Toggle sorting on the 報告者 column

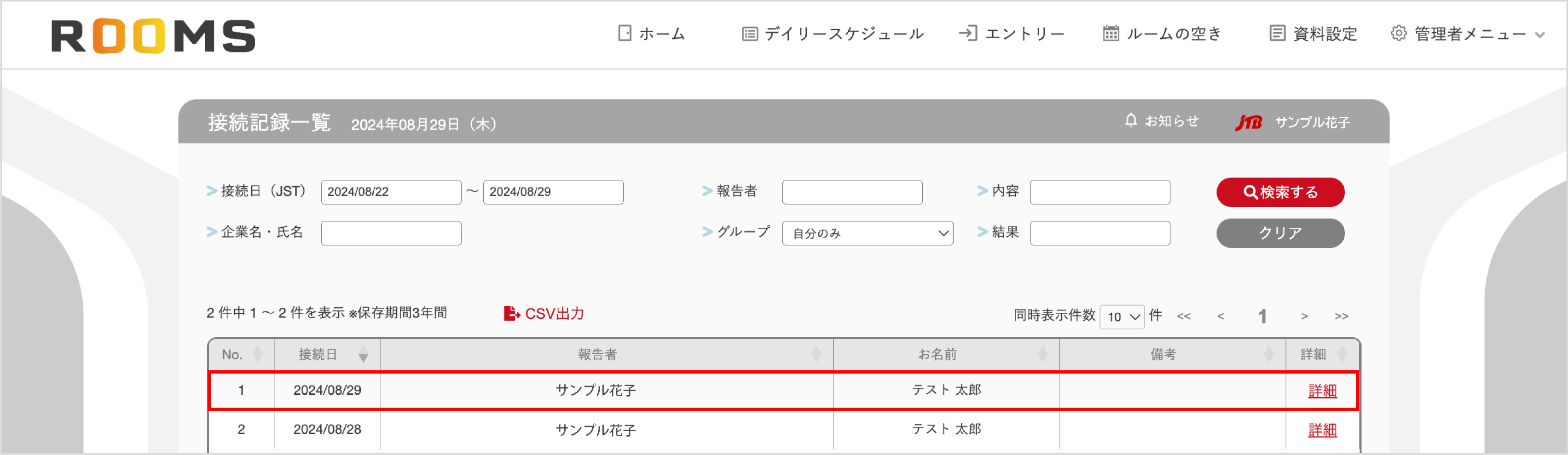tap(817, 354)
